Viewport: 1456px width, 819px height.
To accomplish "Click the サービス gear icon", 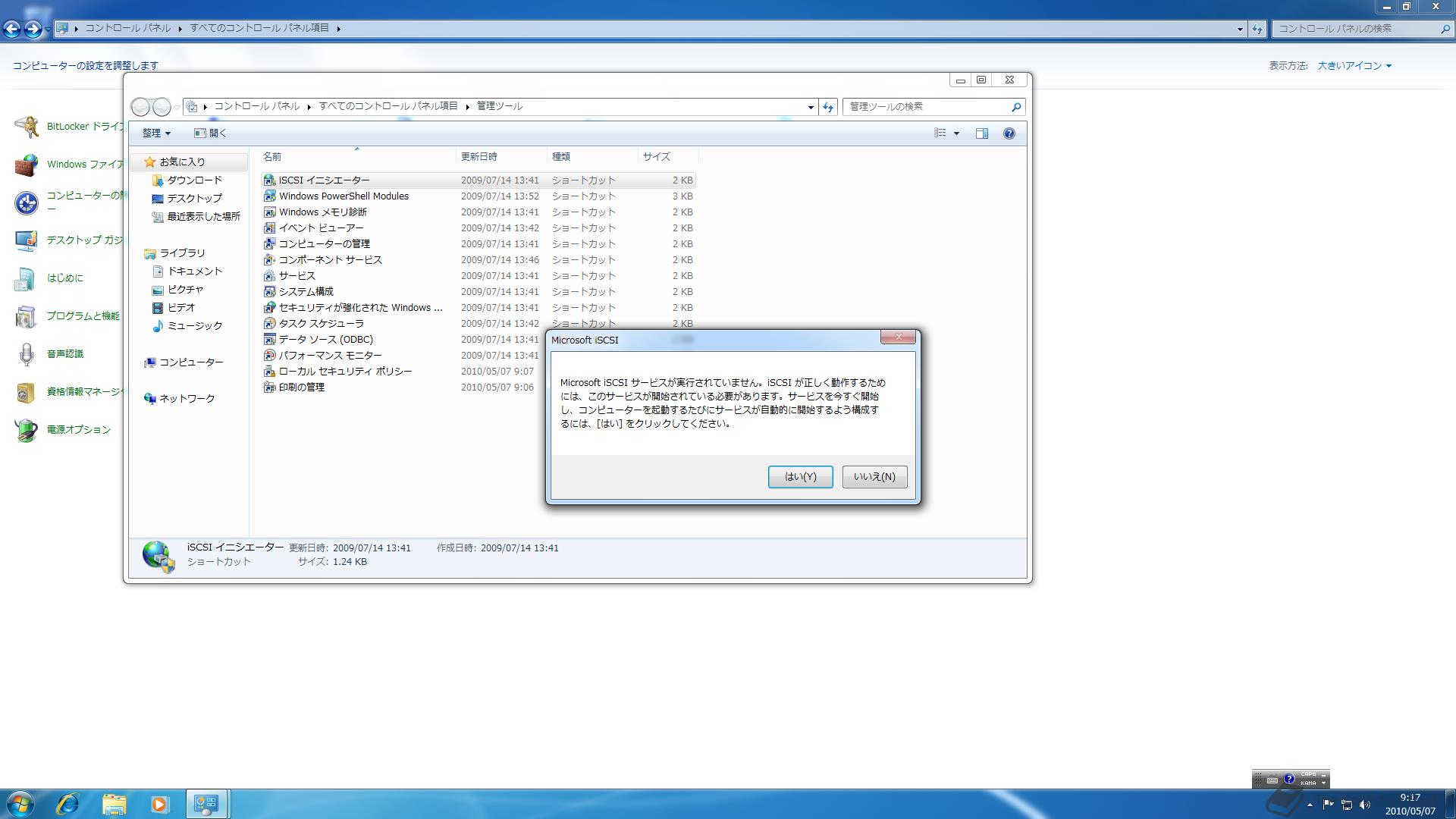I will click(x=269, y=276).
